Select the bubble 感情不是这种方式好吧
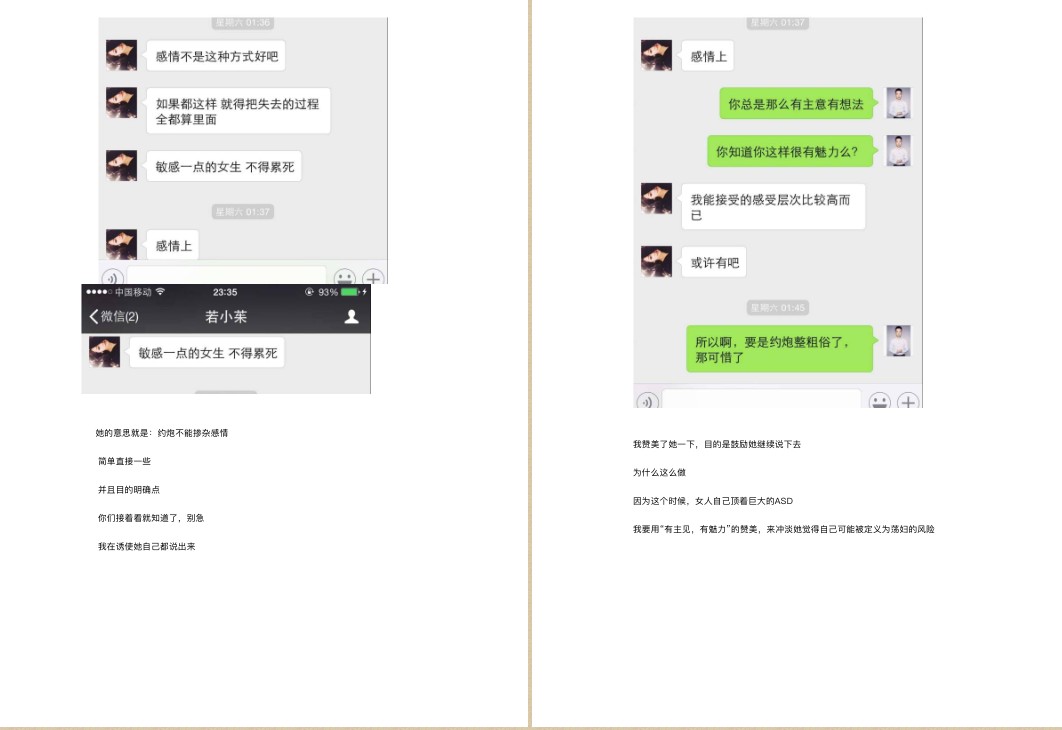The height and width of the screenshot is (730, 1062). 217,56
